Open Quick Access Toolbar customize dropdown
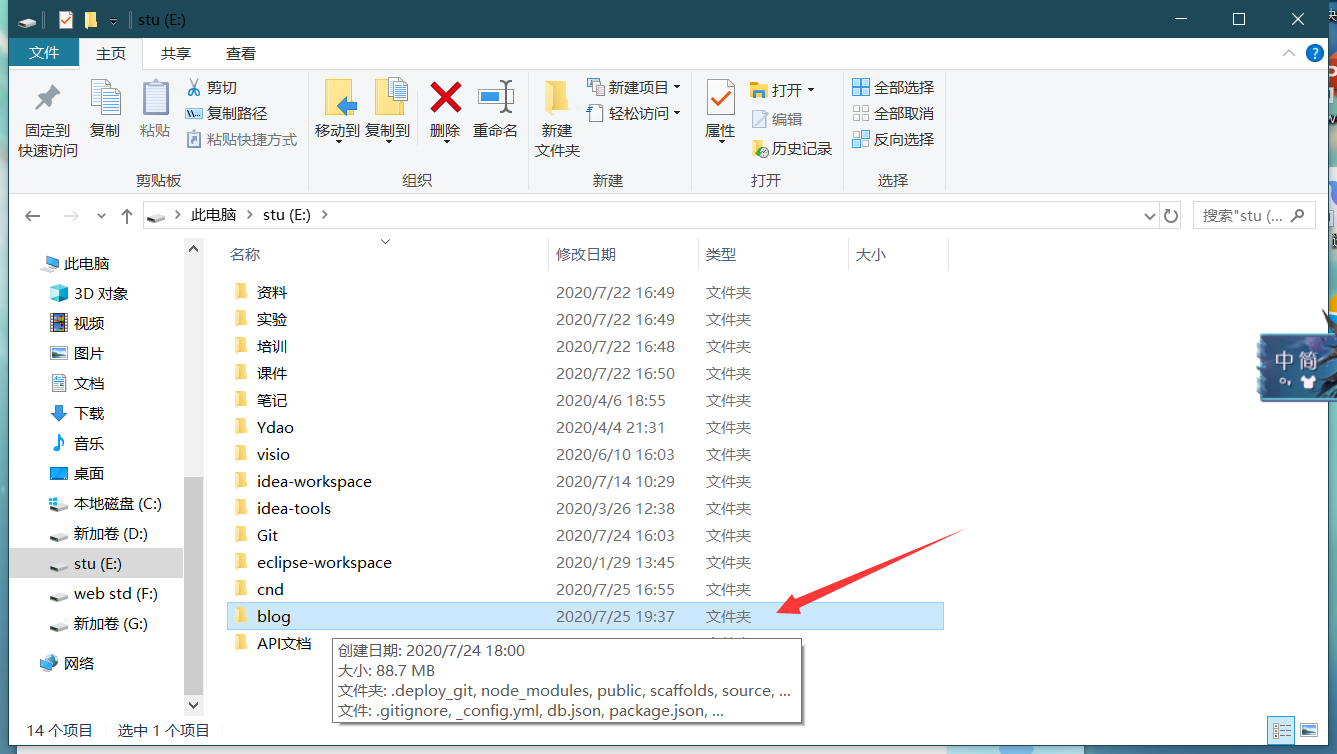Image resolution: width=1337 pixels, height=754 pixels. [x=113, y=21]
